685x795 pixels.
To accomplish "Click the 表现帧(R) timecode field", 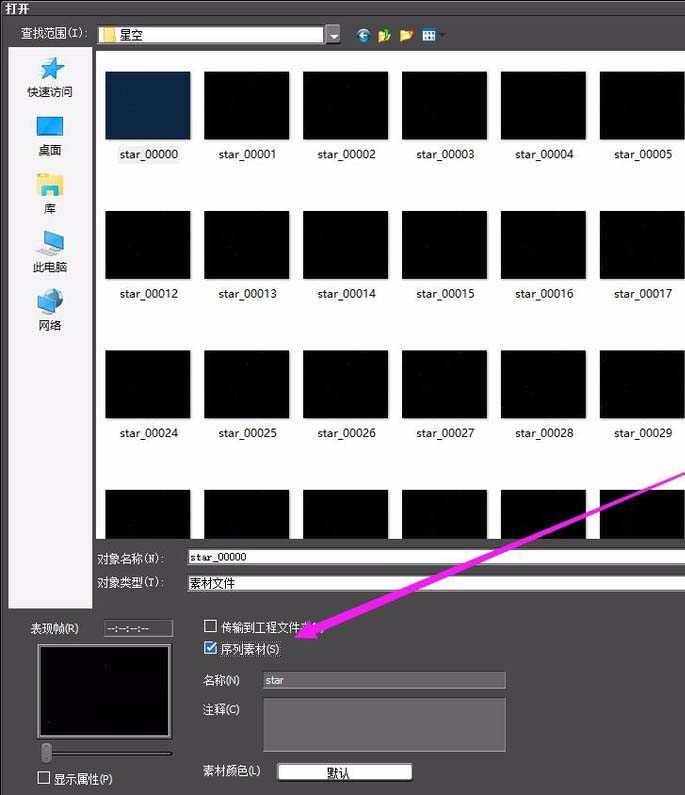I will [138, 628].
